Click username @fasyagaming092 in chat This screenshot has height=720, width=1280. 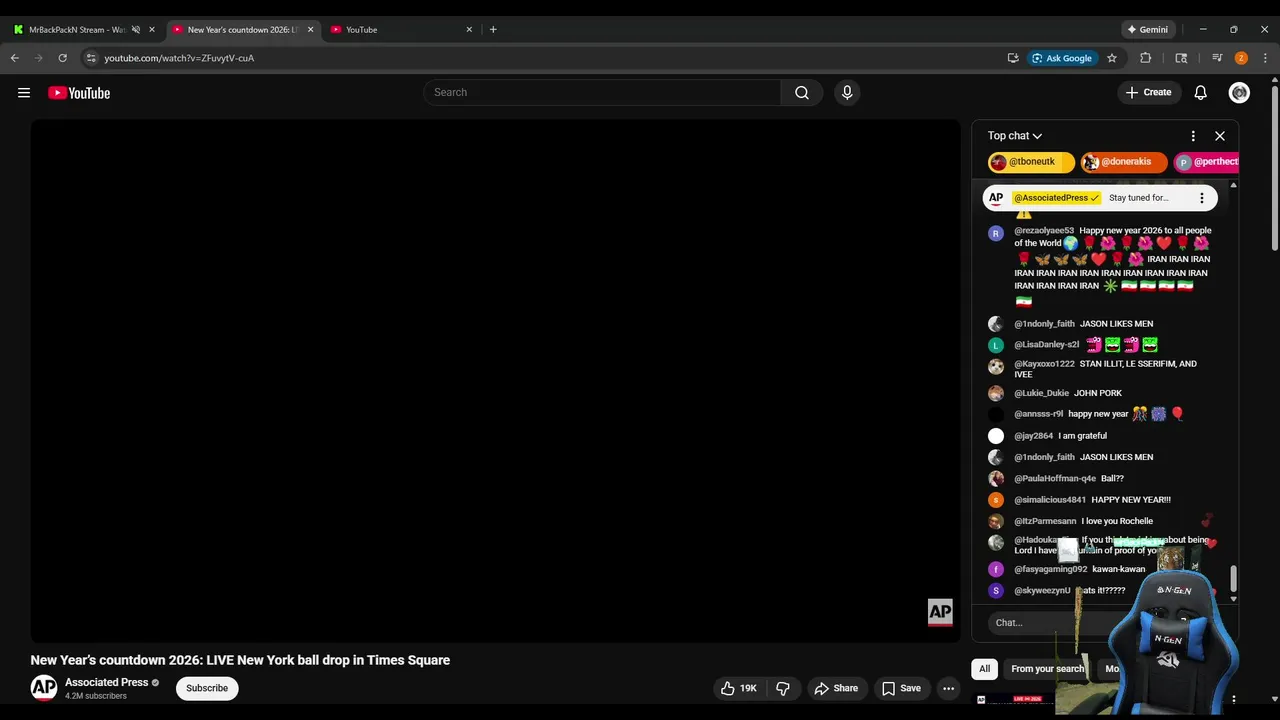click(1050, 569)
